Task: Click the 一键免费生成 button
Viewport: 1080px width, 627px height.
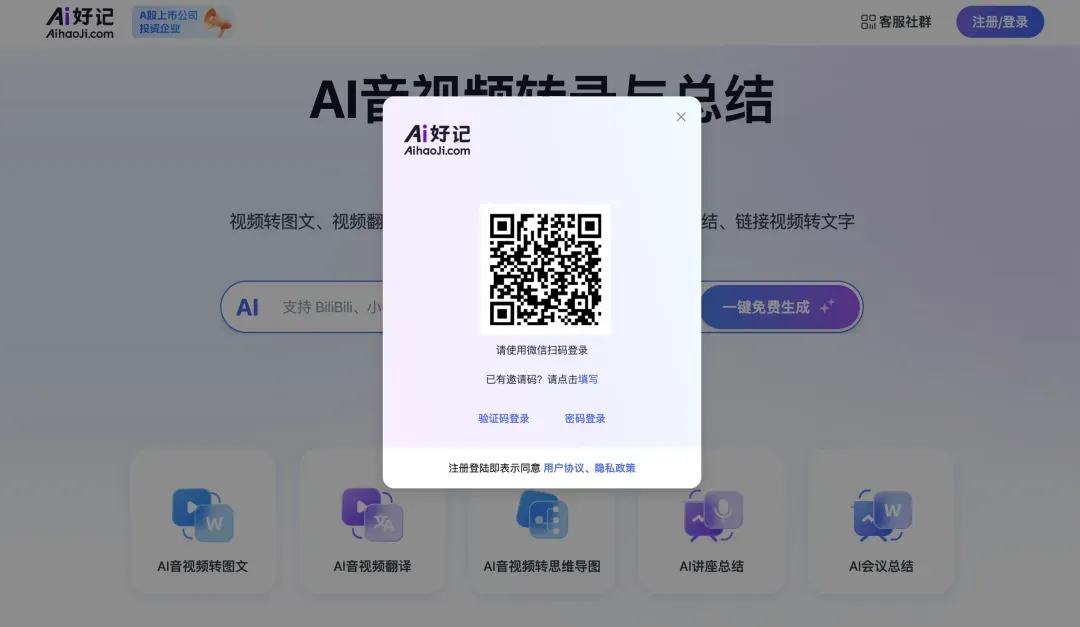Action: pyautogui.click(x=780, y=307)
